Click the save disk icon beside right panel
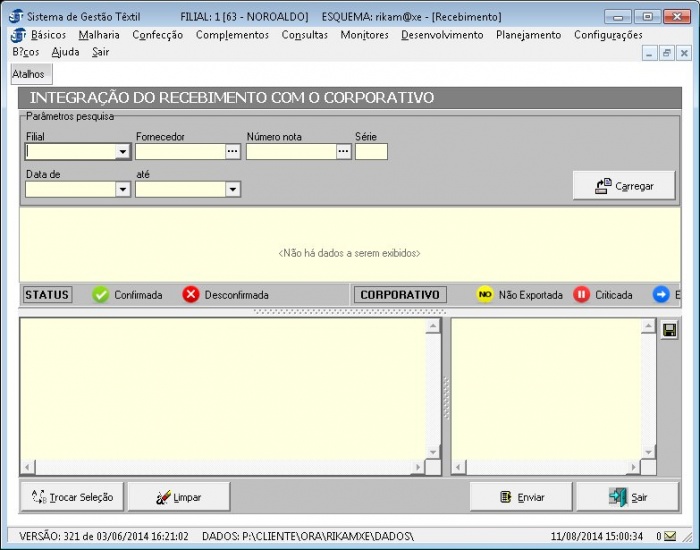The image size is (700, 550). pyautogui.click(x=669, y=330)
